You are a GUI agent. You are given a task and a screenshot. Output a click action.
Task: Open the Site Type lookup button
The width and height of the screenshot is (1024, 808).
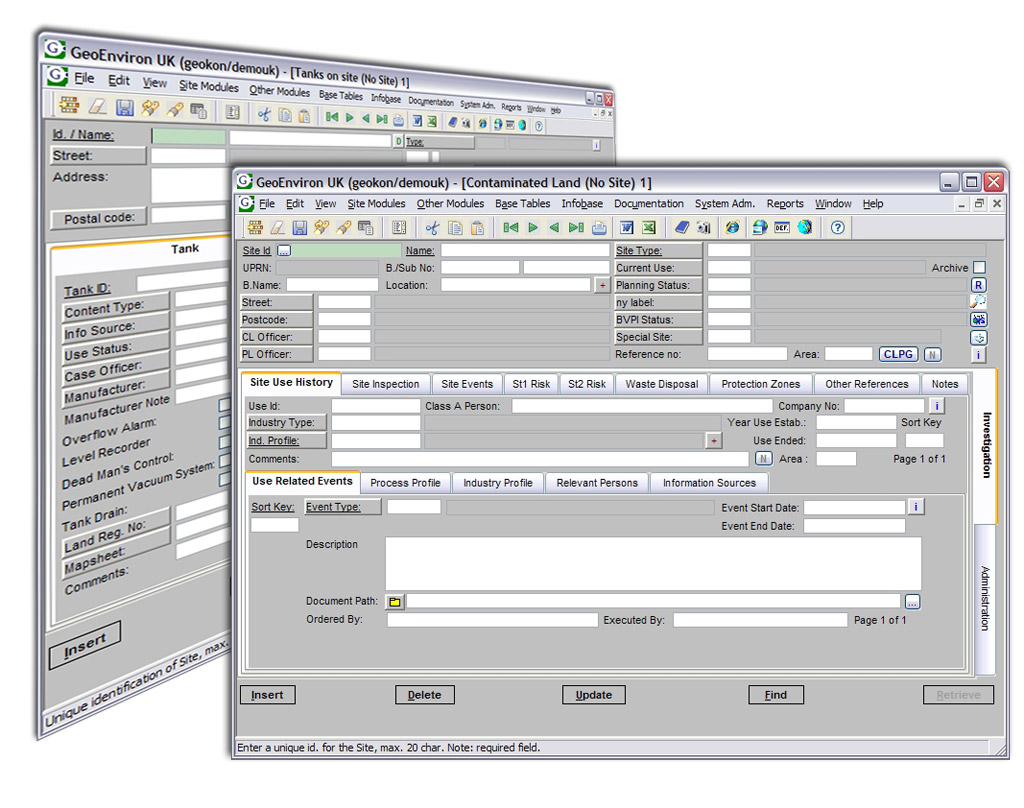658,250
